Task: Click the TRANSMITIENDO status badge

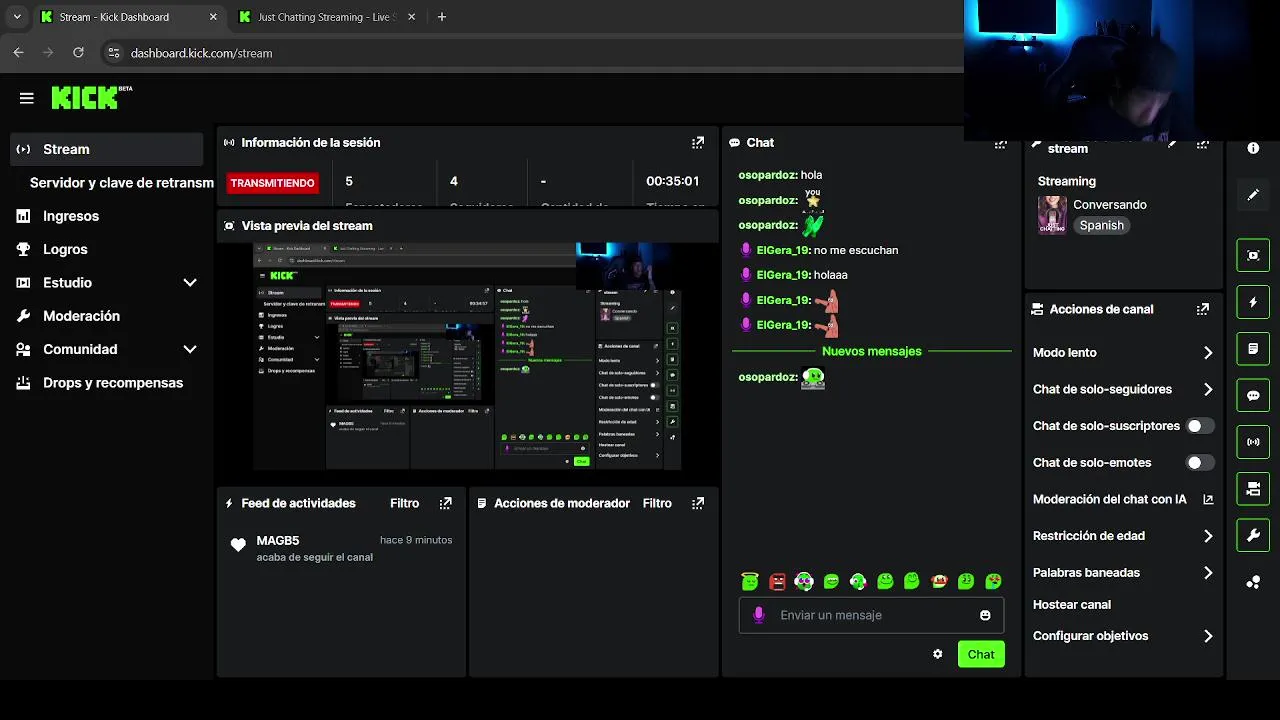Action: (272, 183)
